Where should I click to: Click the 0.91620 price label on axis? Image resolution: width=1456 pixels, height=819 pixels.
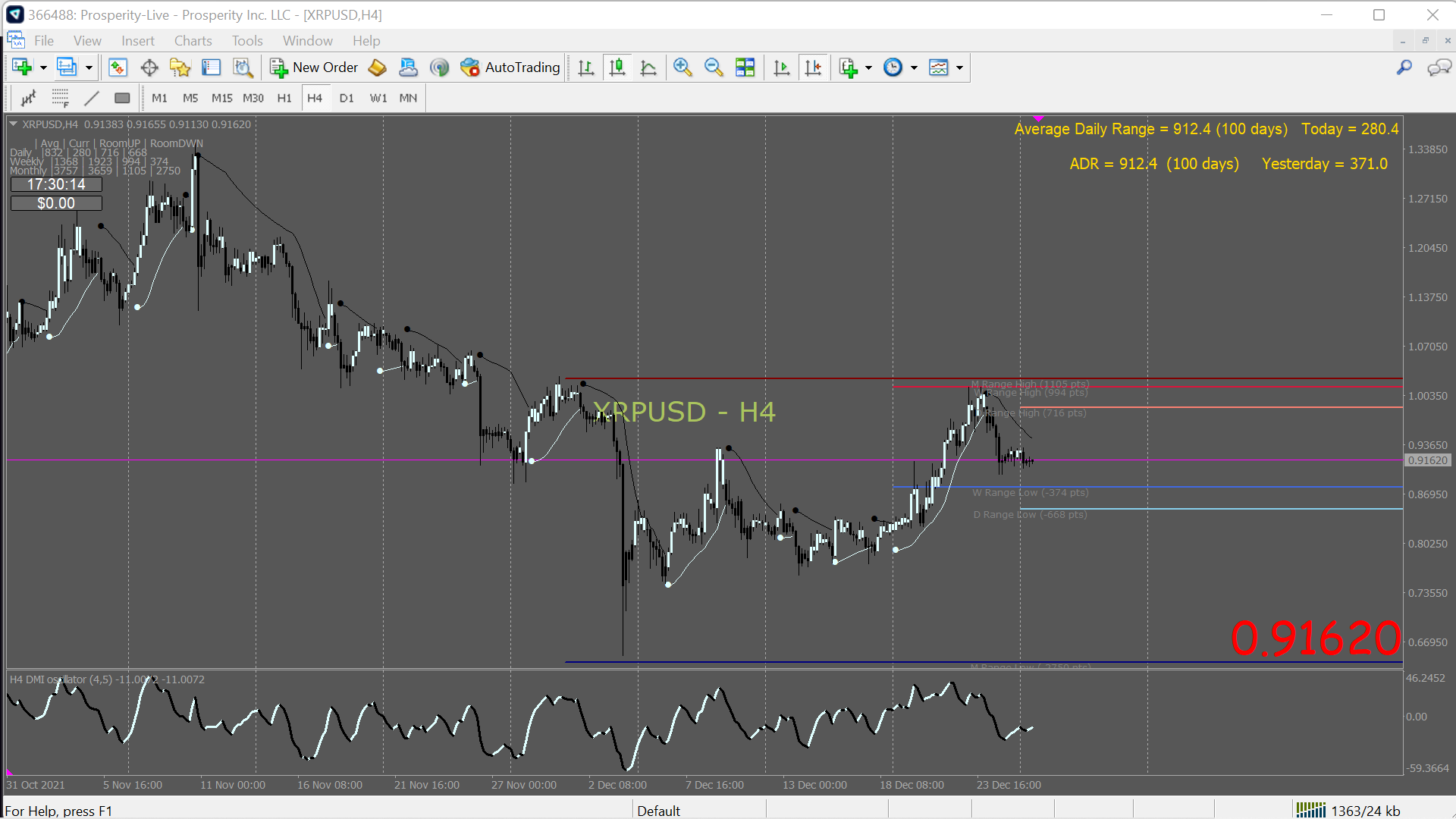pyautogui.click(x=1427, y=460)
